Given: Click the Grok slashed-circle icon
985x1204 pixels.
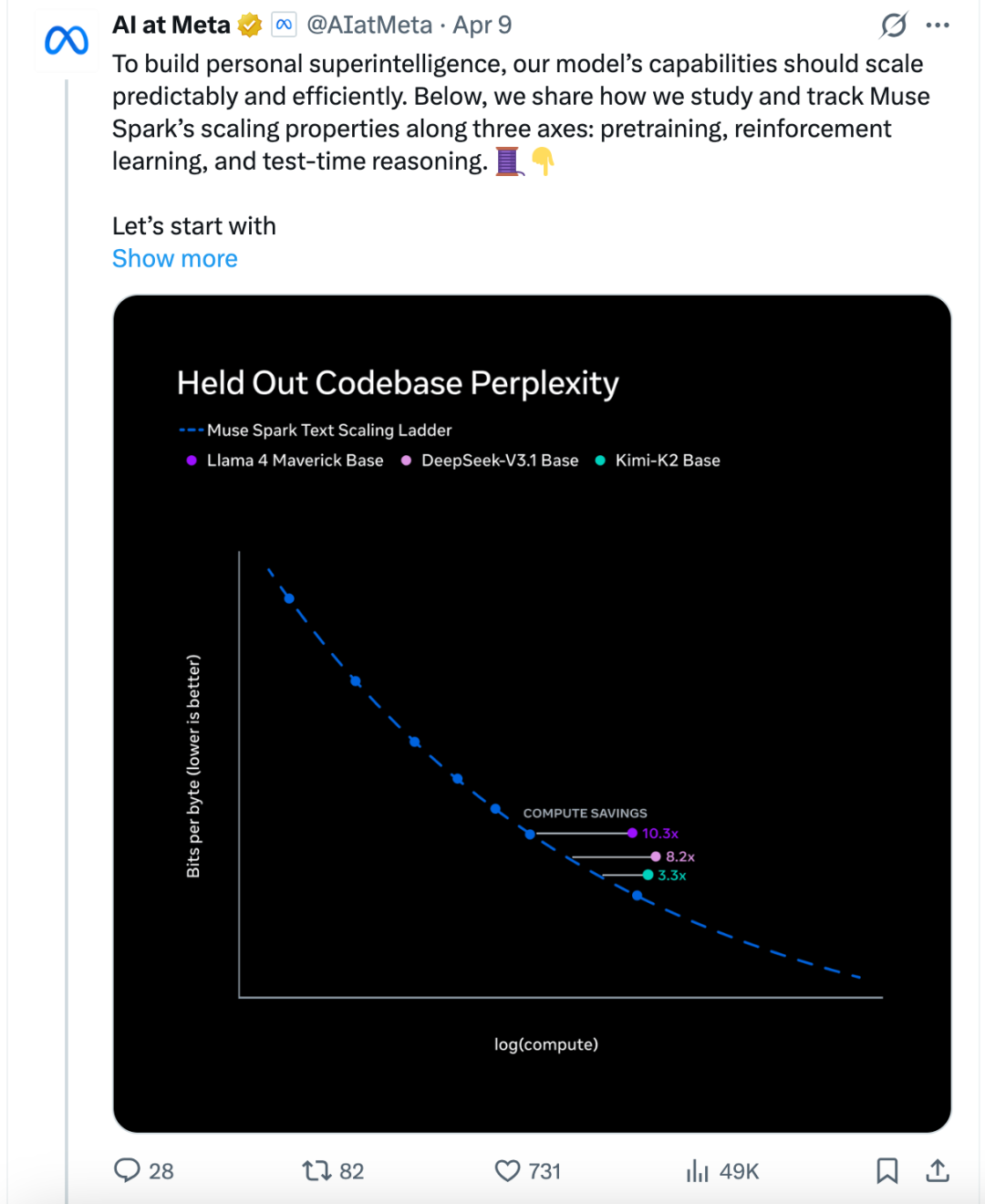Looking at the screenshot, I should tap(893, 26).
